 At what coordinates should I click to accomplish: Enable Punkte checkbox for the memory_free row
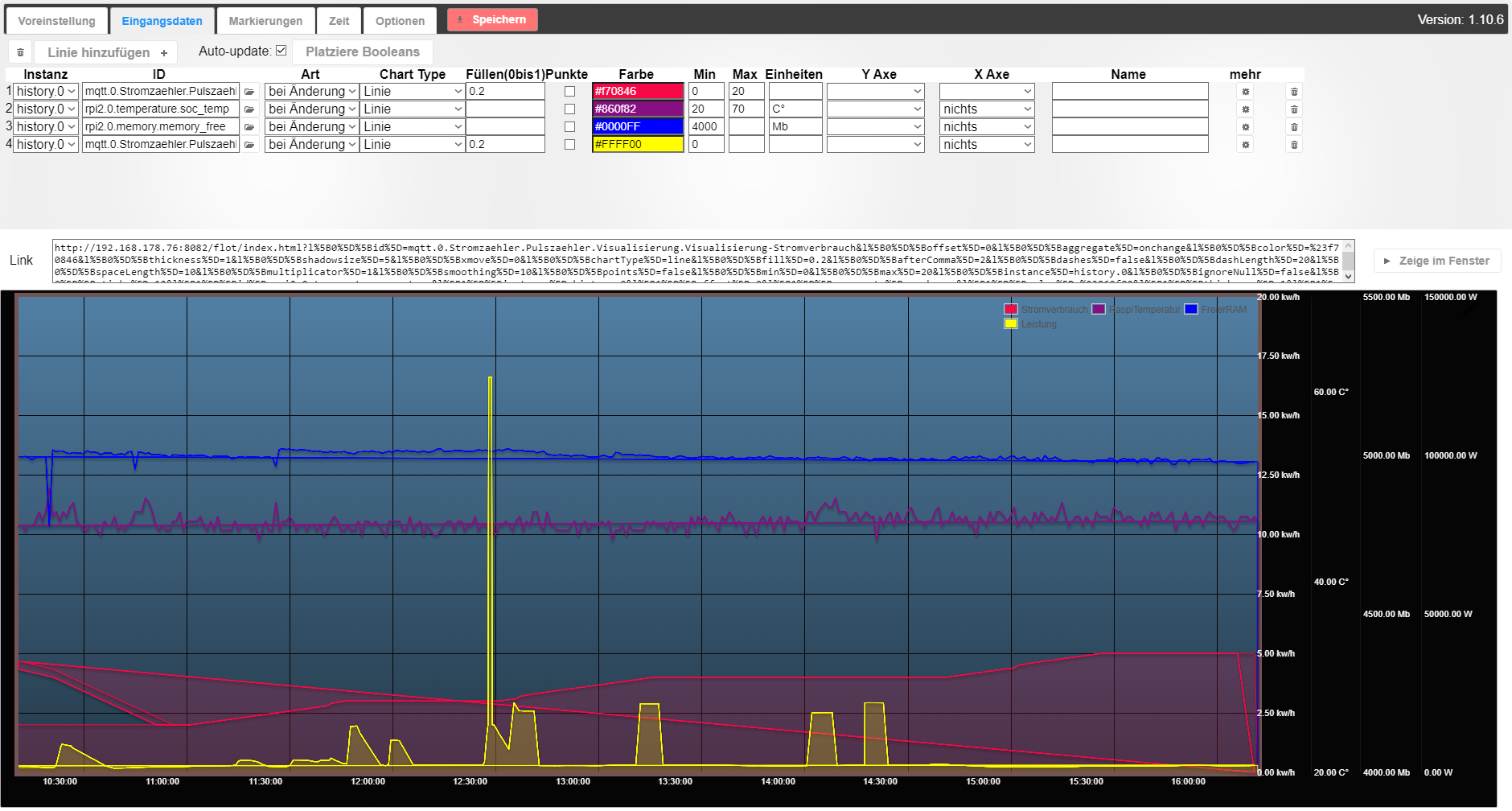pyautogui.click(x=569, y=127)
